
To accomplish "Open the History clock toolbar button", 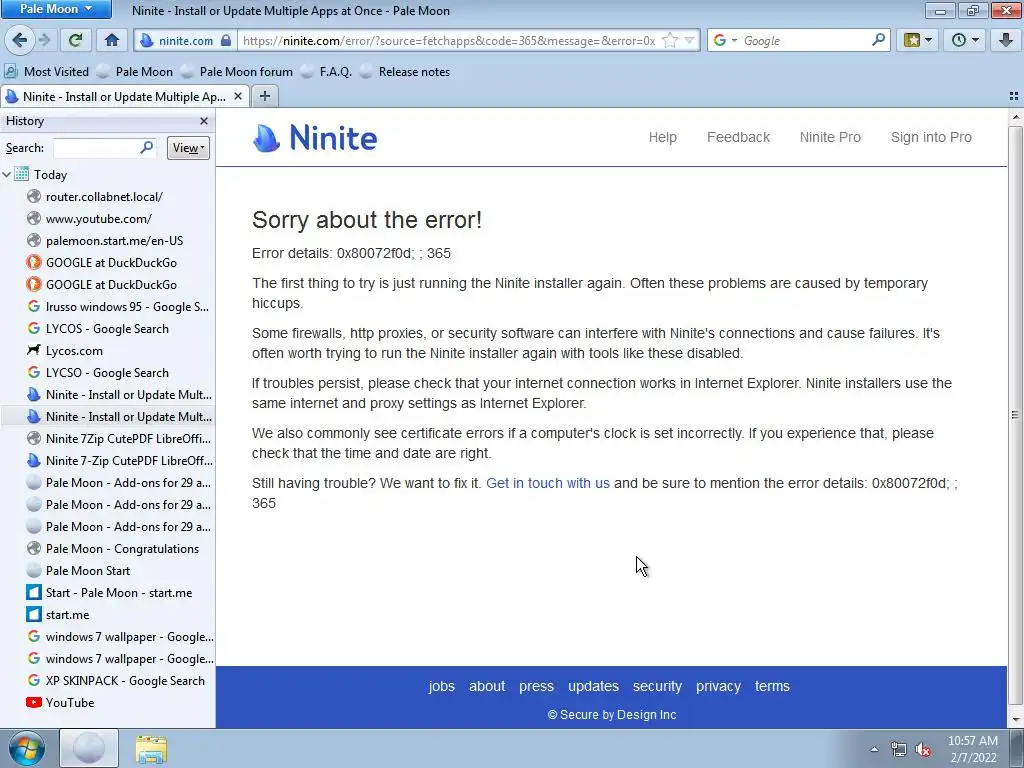I will (965, 40).
